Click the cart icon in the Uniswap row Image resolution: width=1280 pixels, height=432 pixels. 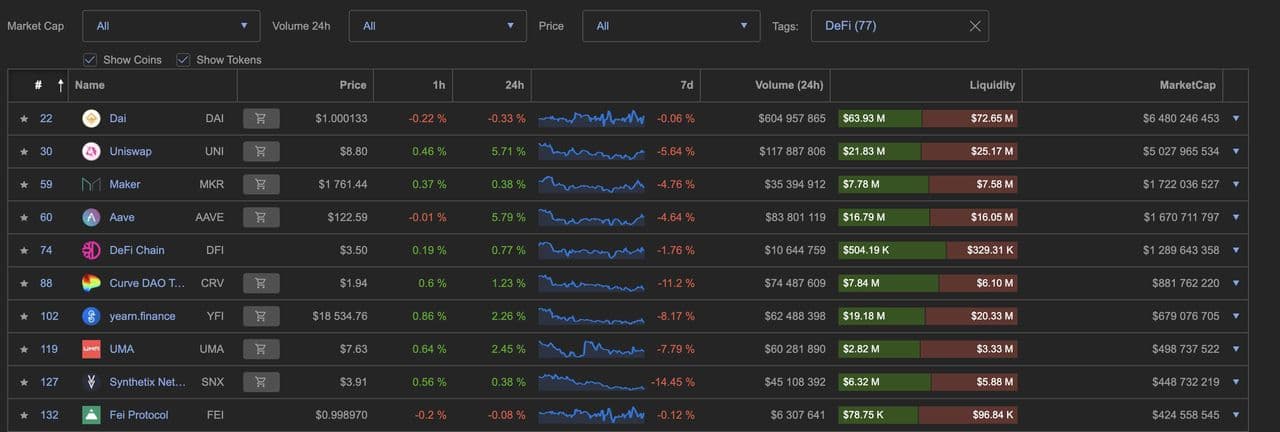[261, 152]
